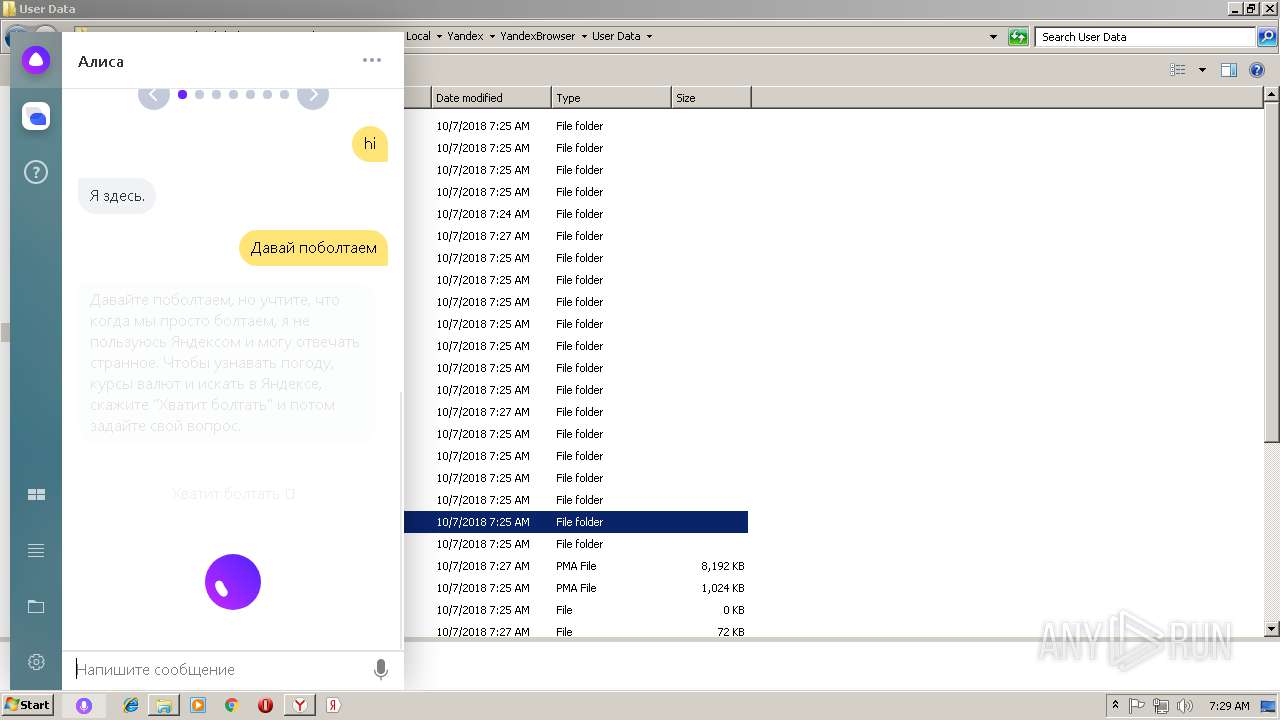Open the tiles grid icon in Alice sidebar
This screenshot has width=1280, height=720.
pos(36,495)
